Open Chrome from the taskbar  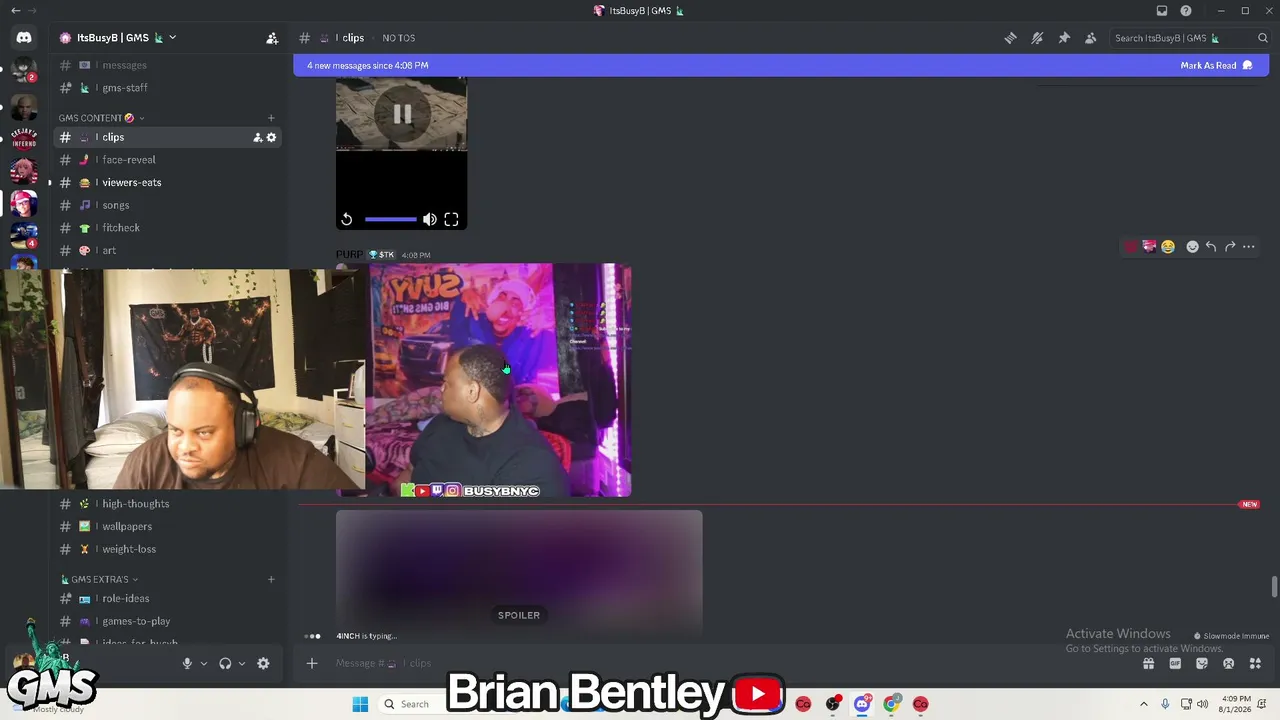pyautogui.click(x=891, y=704)
